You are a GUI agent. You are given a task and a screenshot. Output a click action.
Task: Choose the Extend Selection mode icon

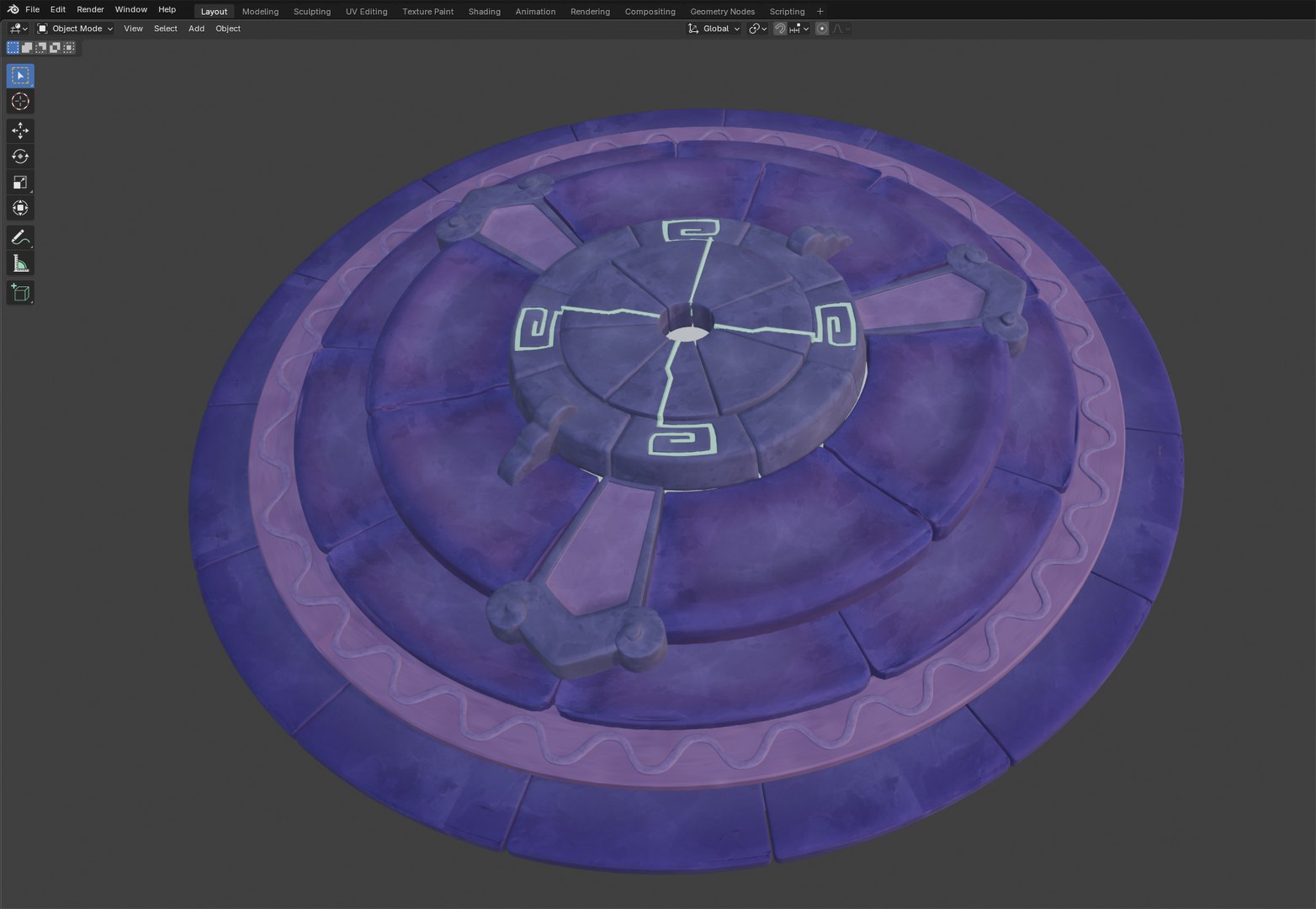(x=27, y=47)
